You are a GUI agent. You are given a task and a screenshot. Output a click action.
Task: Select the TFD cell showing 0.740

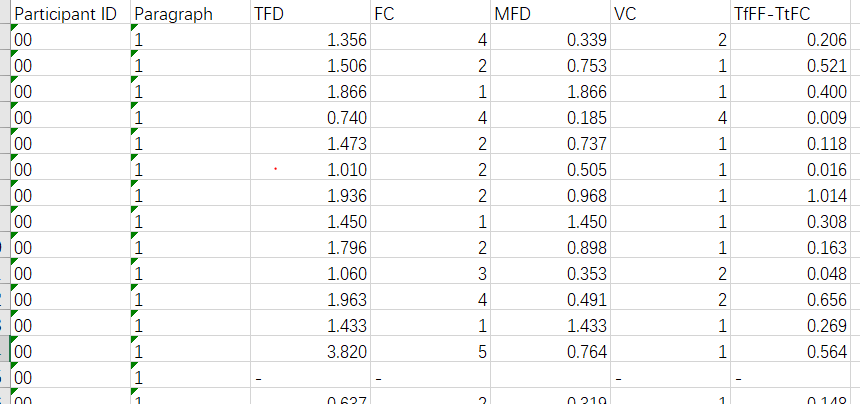click(310, 115)
